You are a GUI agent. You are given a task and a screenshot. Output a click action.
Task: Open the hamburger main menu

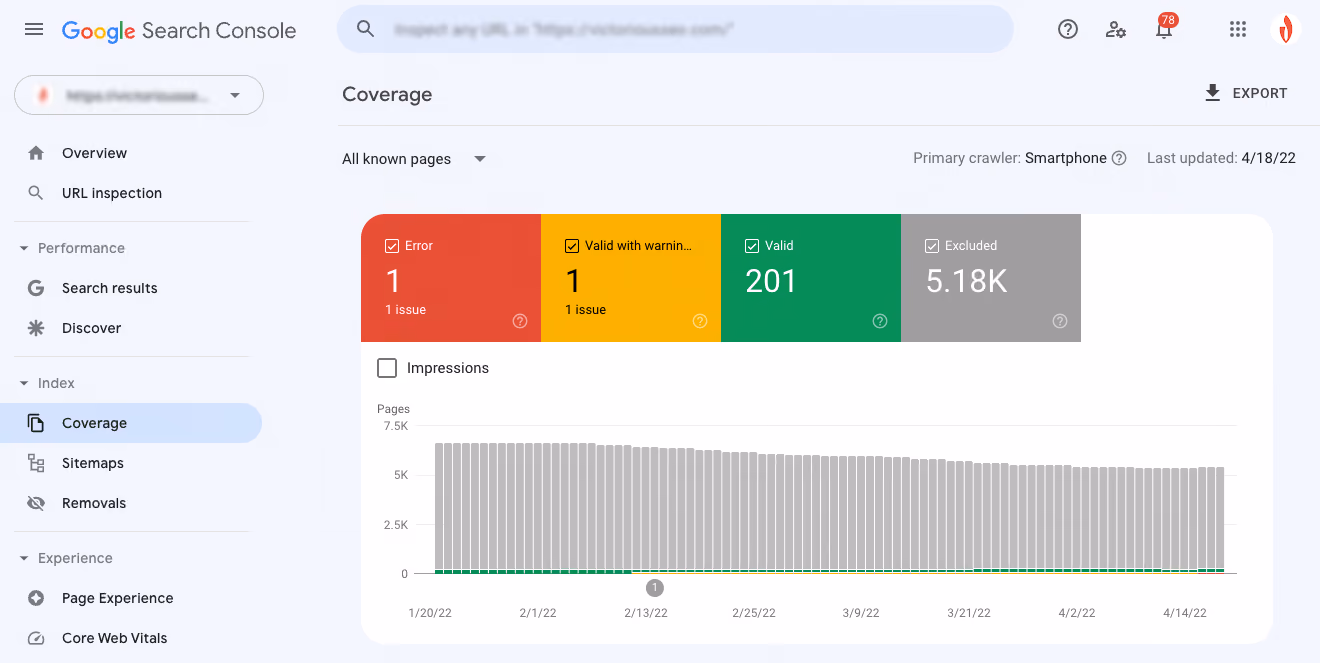pyautogui.click(x=34, y=29)
